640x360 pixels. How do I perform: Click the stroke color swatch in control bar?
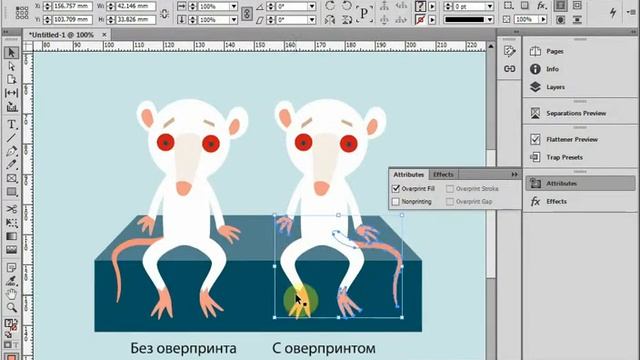420,20
